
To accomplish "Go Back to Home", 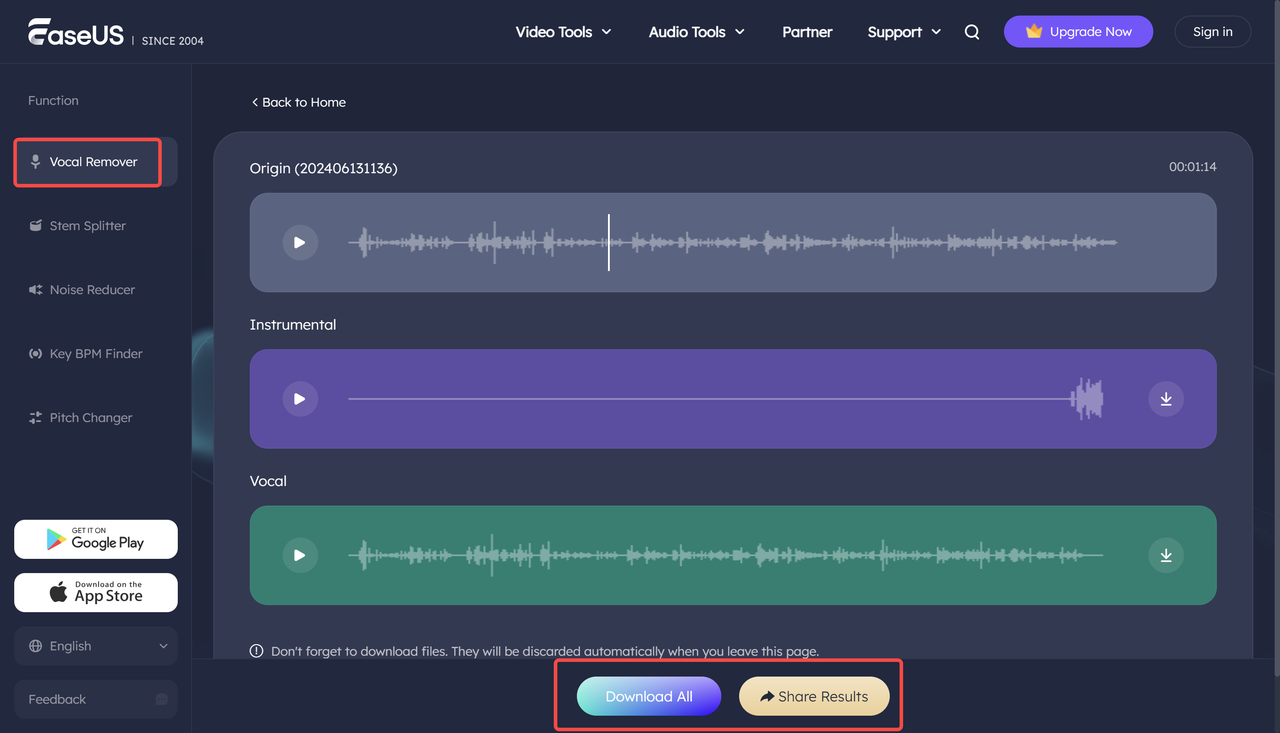I will 298,102.
